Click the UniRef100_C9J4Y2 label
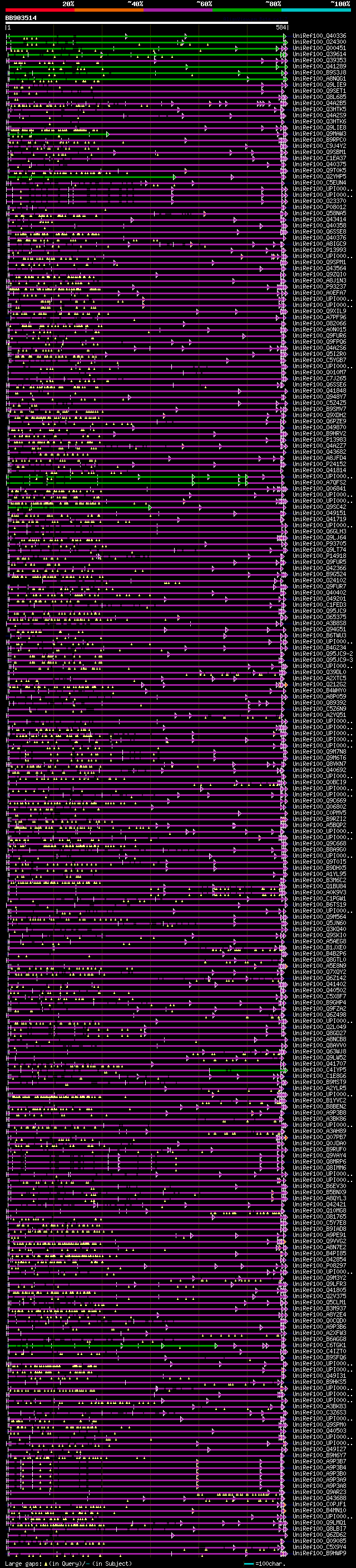The width and height of the screenshot is (356, 1568). 319,146
